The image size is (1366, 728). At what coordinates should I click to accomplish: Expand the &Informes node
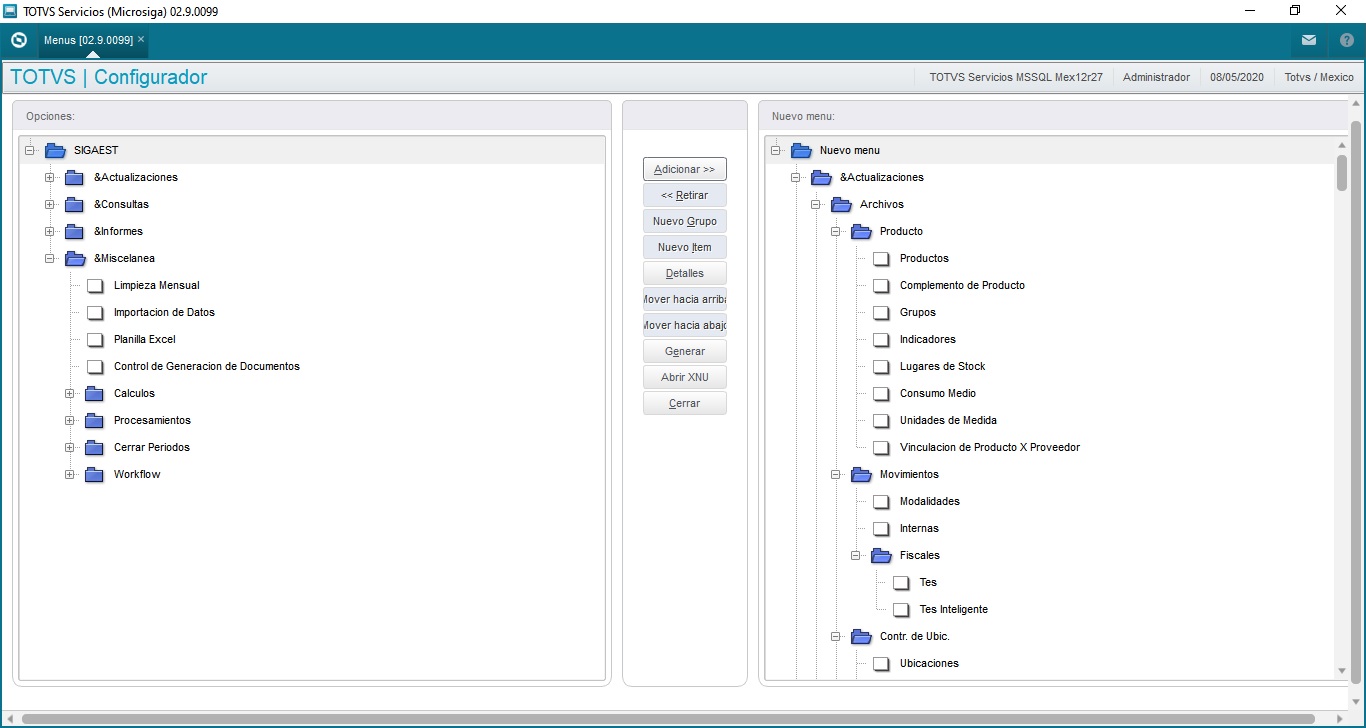click(x=50, y=231)
